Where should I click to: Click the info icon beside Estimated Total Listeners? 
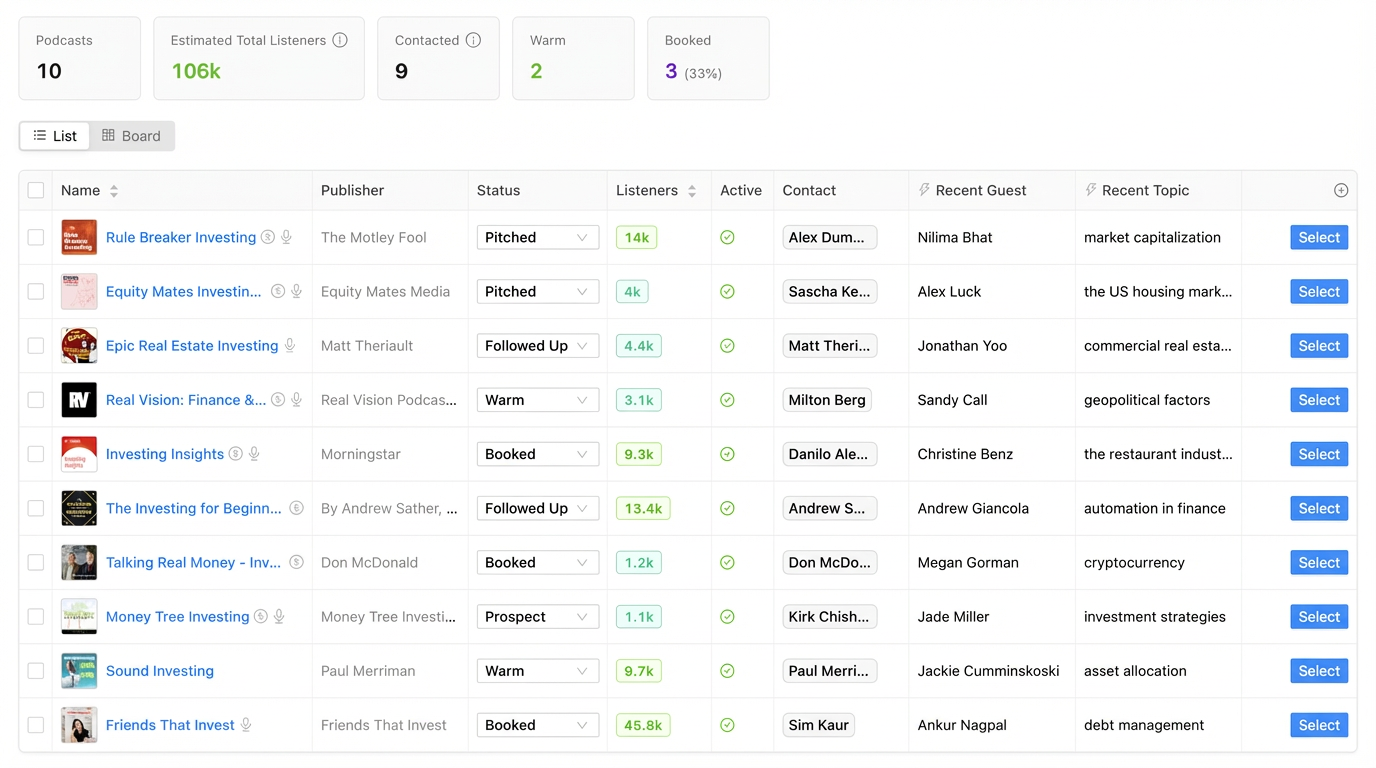pyautogui.click(x=339, y=40)
